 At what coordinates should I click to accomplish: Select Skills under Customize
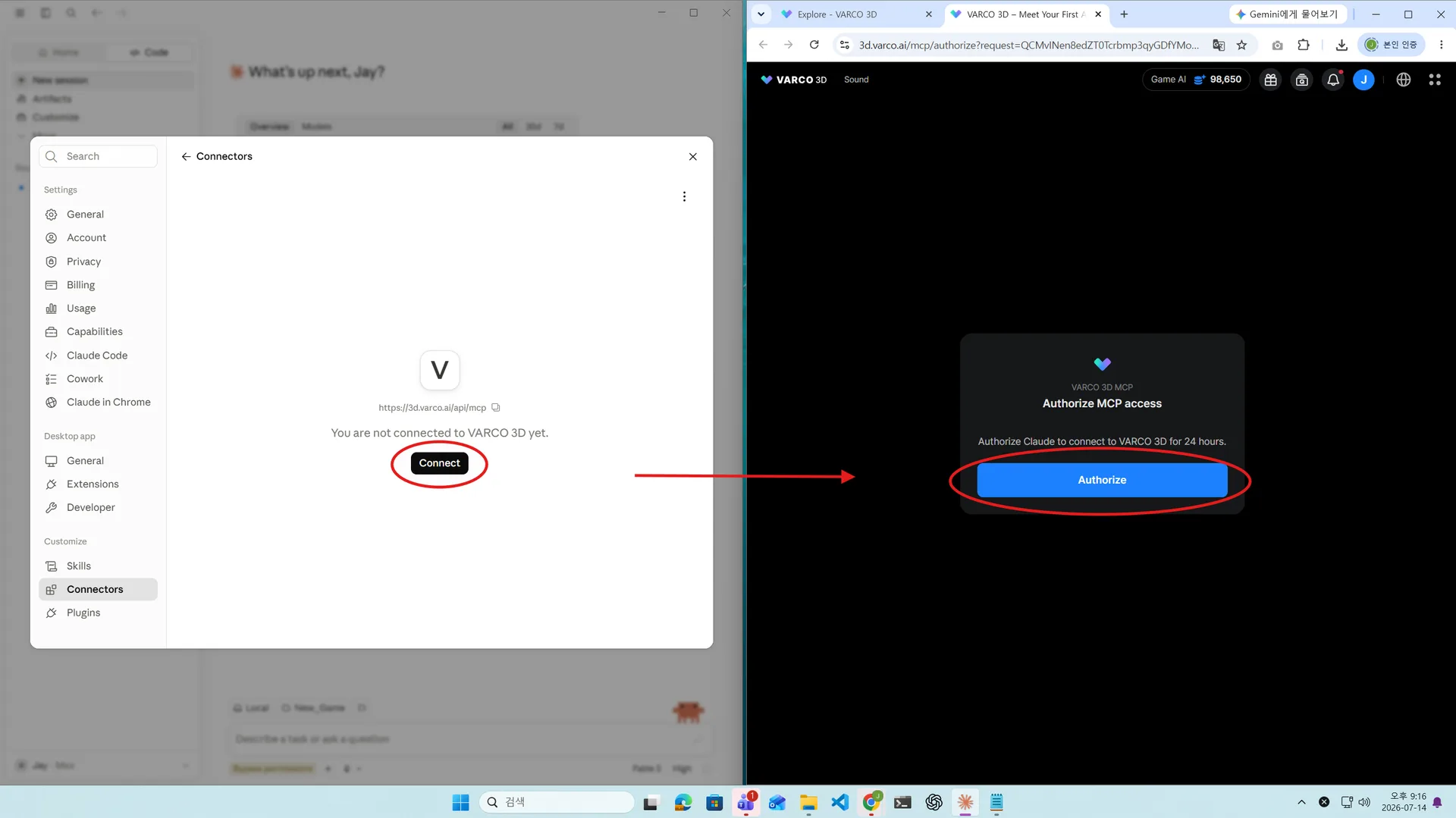click(x=98, y=566)
